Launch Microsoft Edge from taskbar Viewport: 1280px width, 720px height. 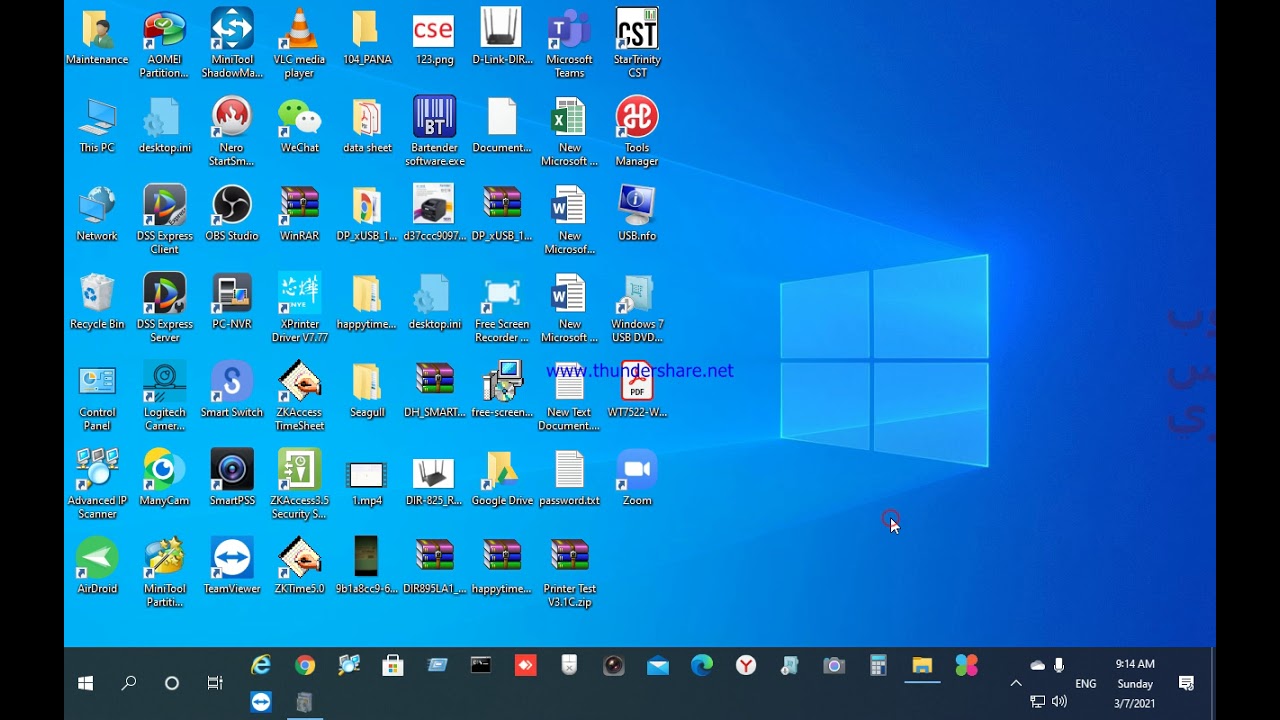pos(702,666)
